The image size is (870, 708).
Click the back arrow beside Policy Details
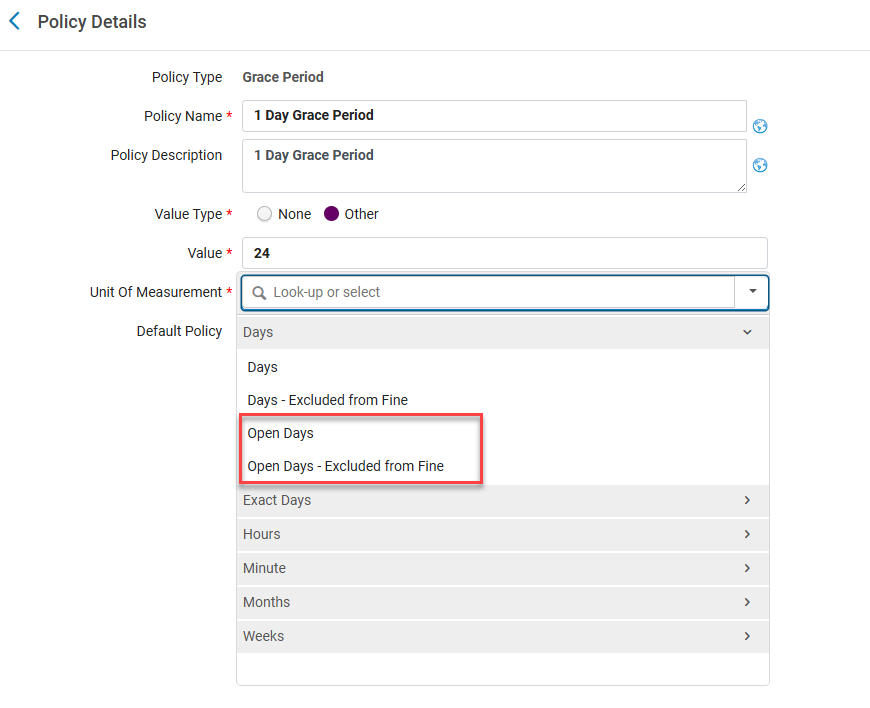pos(14,21)
